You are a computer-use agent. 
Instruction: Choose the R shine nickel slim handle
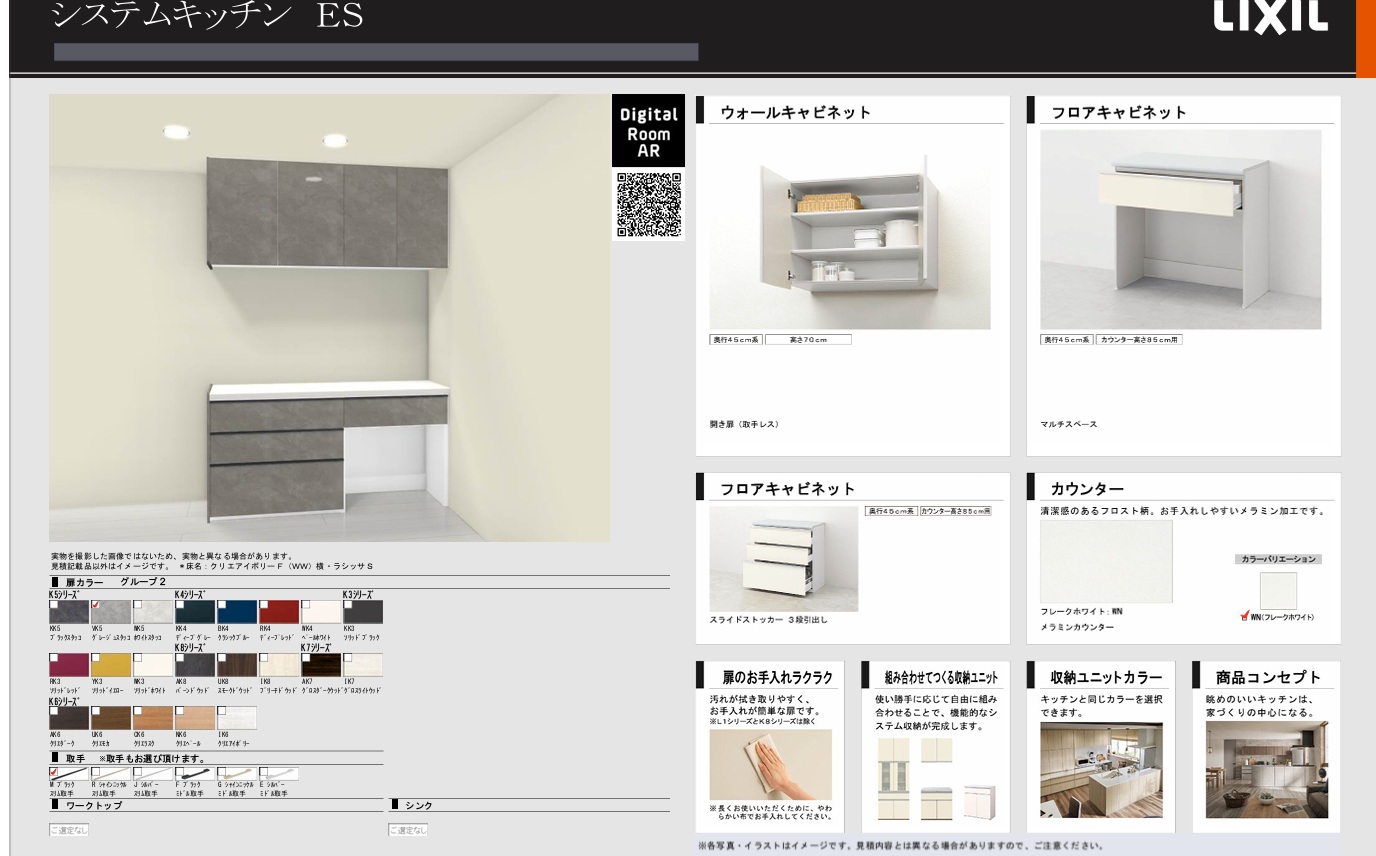coord(111,774)
